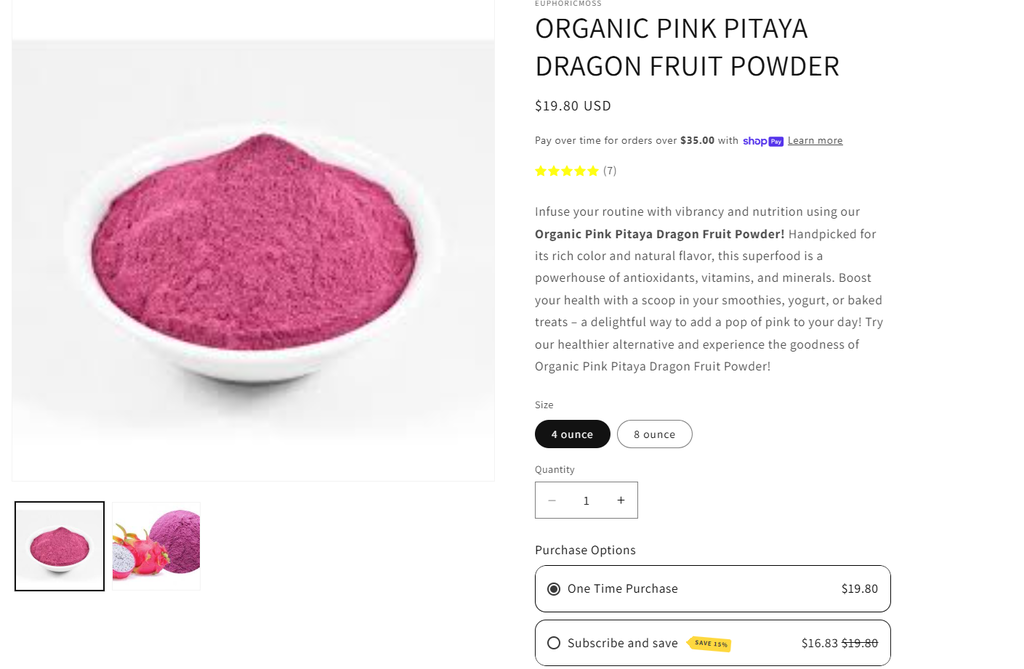The height and width of the screenshot is (669, 1024).
Task: Open the Shop Pay Learn more link
Action: [x=815, y=141]
